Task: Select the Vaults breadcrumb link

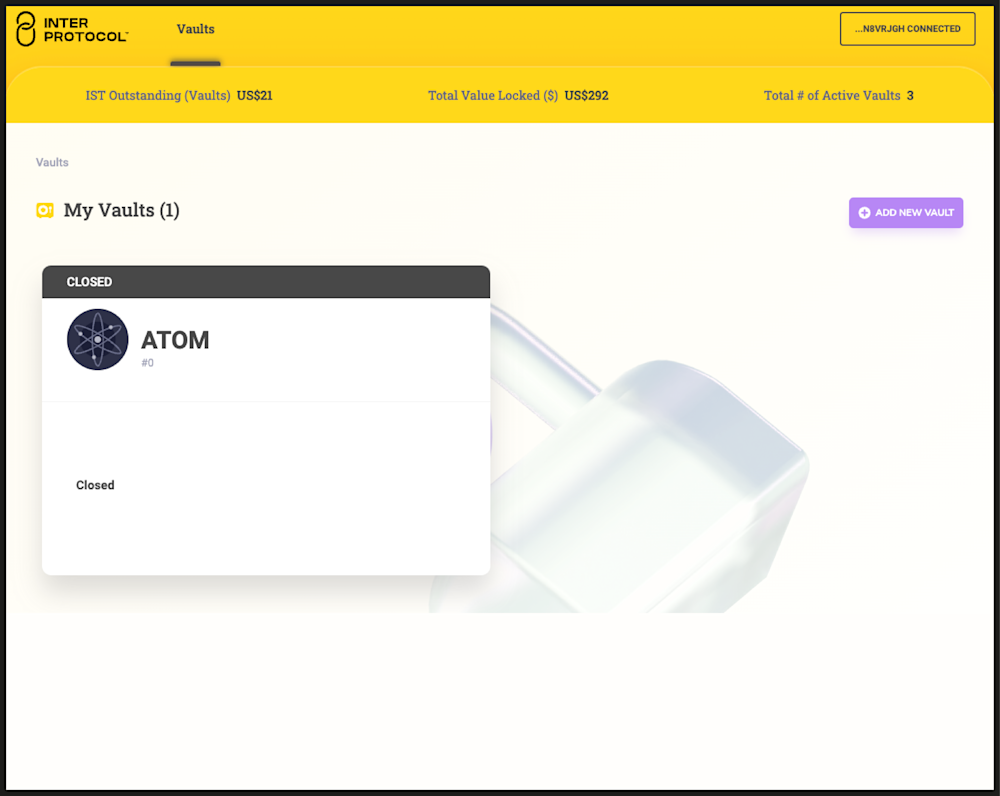Action: [52, 163]
